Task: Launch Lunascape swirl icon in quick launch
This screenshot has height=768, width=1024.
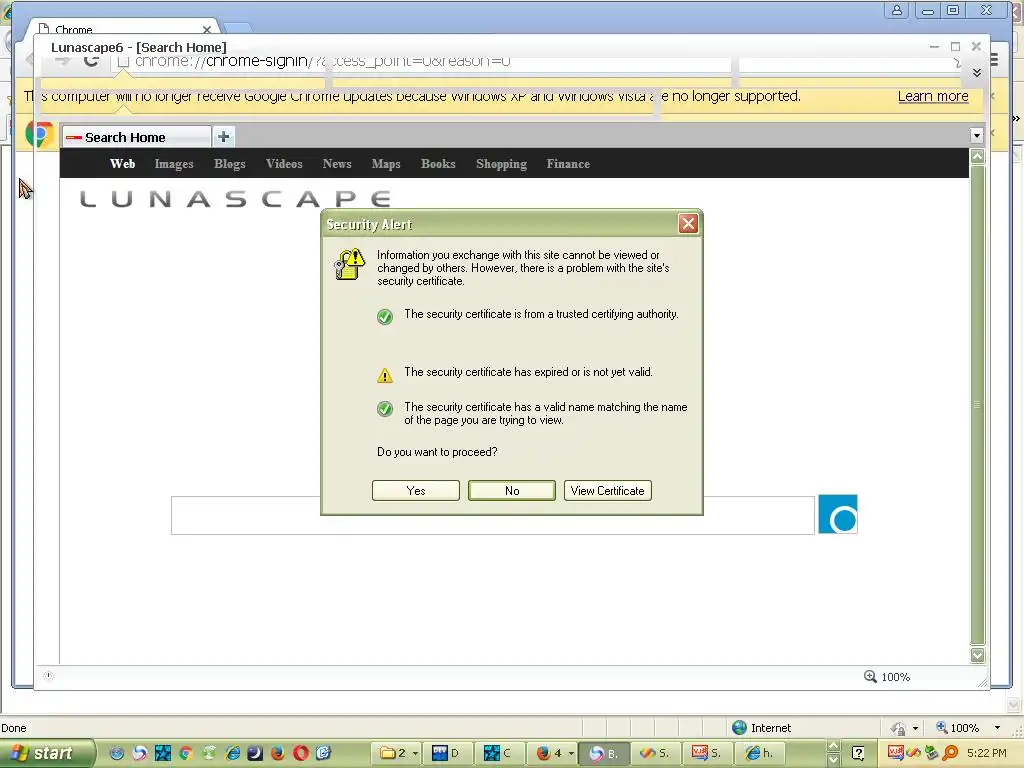Action: pos(140,753)
